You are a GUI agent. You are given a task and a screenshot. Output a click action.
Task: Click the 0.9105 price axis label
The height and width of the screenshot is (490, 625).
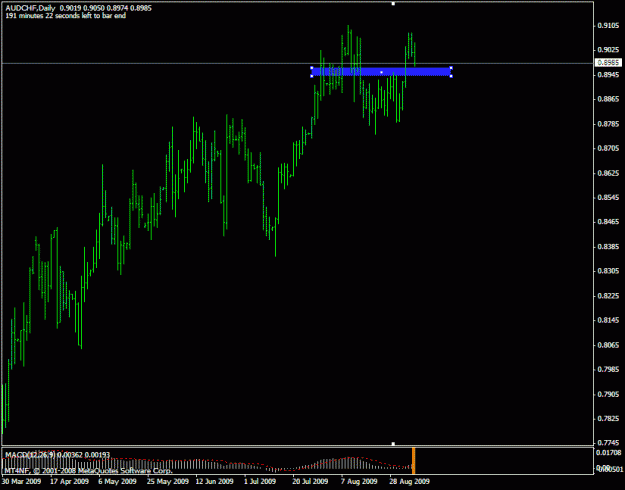click(608, 26)
